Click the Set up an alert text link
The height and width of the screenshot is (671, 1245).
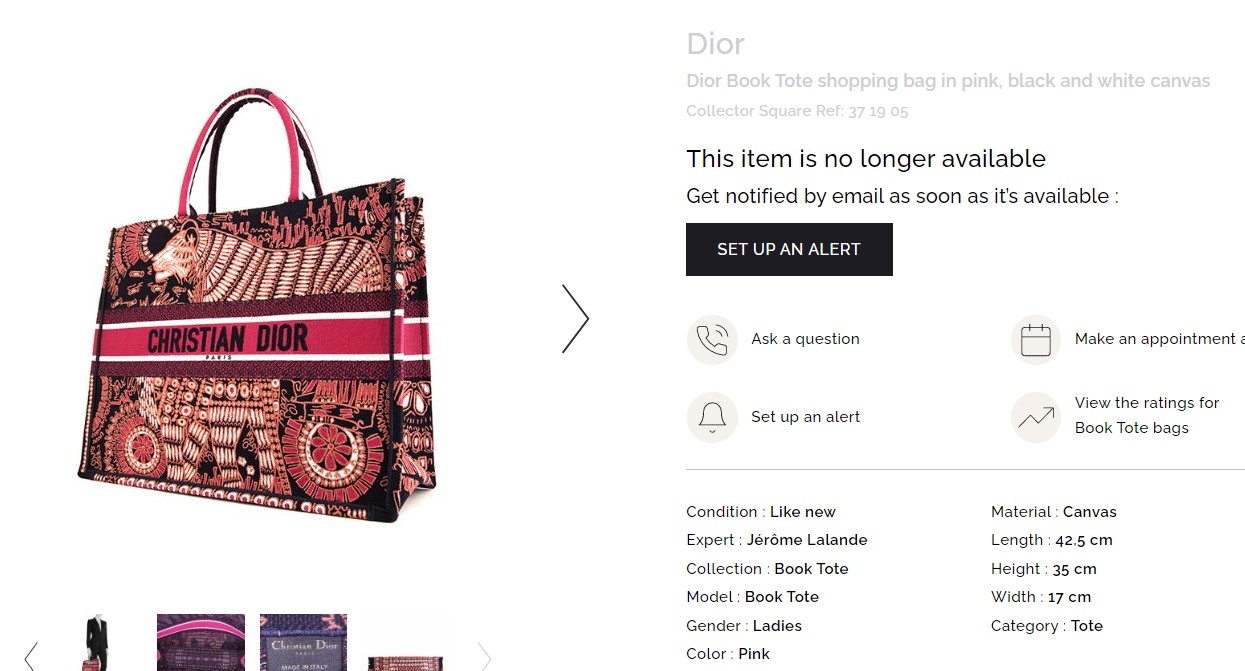click(805, 417)
